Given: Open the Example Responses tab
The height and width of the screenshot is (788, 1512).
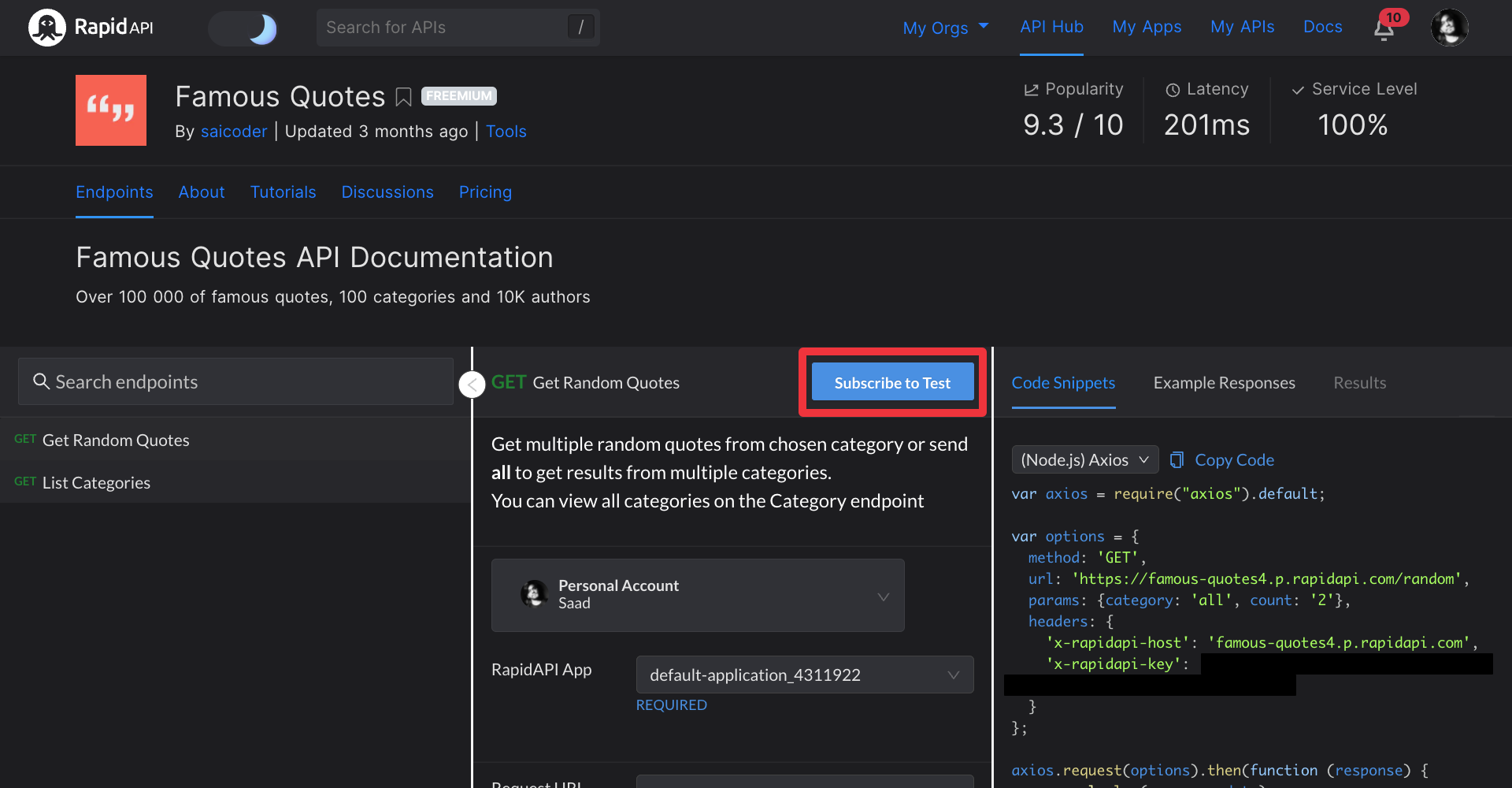Looking at the screenshot, I should 1224,383.
